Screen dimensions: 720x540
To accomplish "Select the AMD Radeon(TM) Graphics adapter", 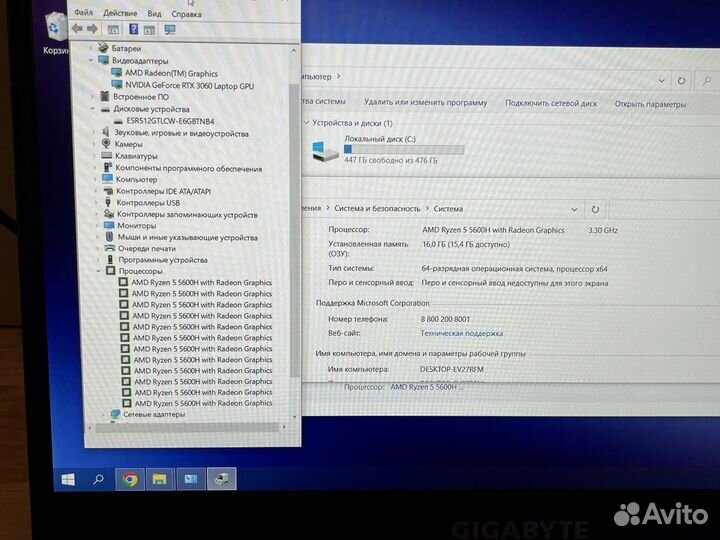I will coord(171,73).
